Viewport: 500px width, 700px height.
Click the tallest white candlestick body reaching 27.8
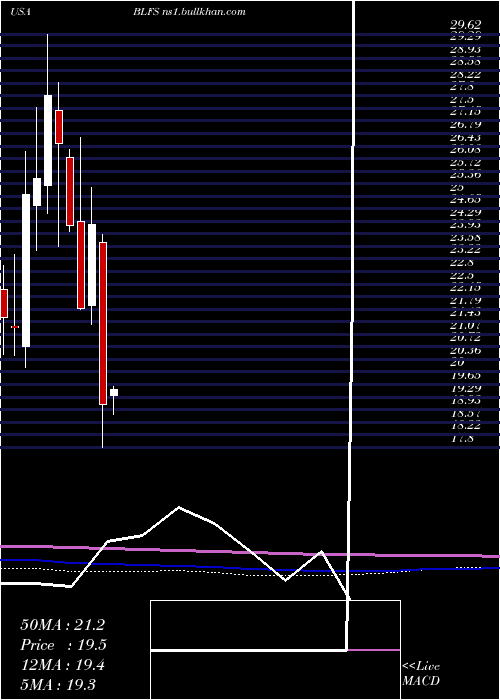tap(48, 140)
